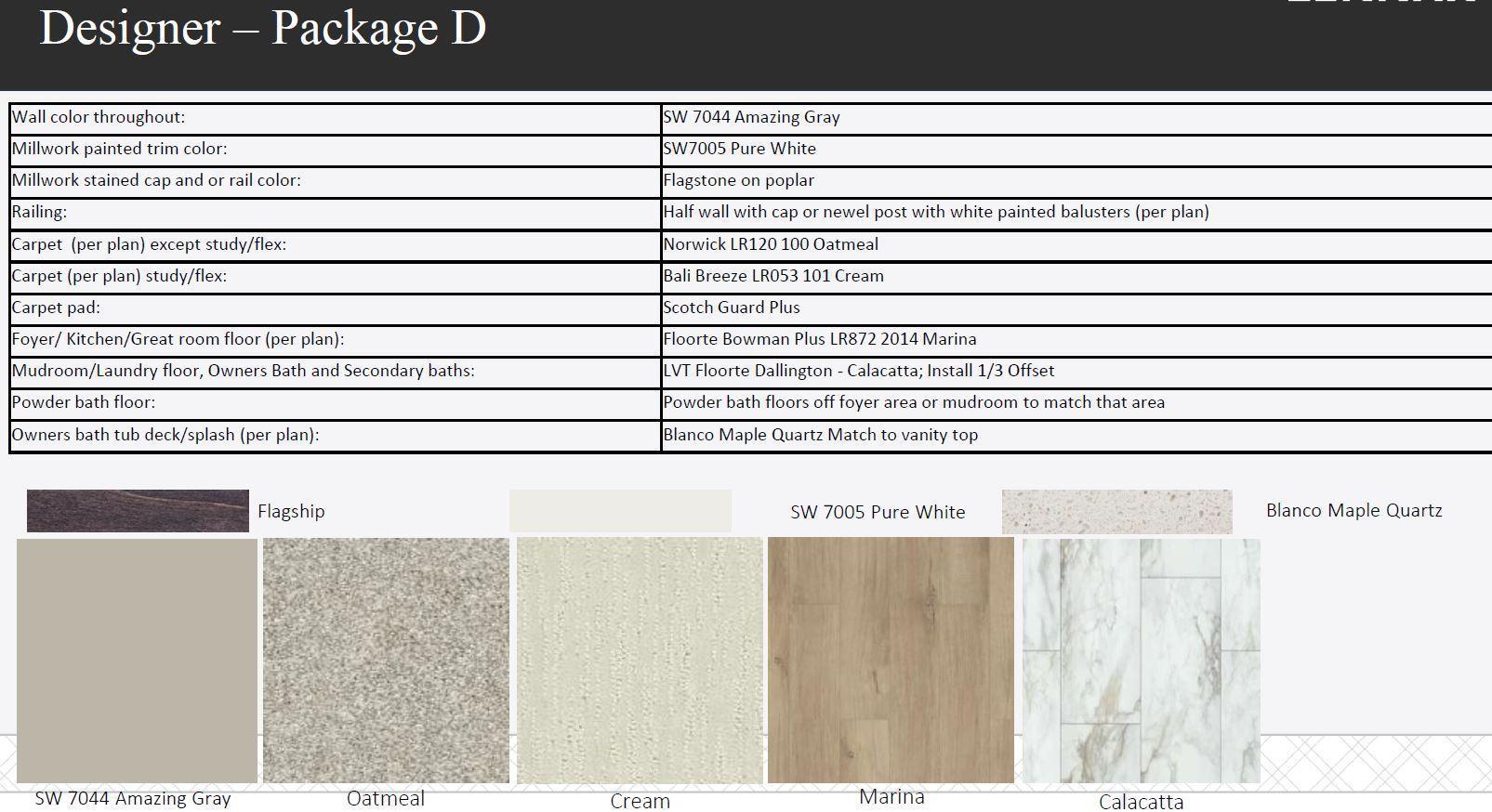Click 'Bali Breeze LR053 101 Cream' value
This screenshot has height=812, width=1492.
click(773, 276)
